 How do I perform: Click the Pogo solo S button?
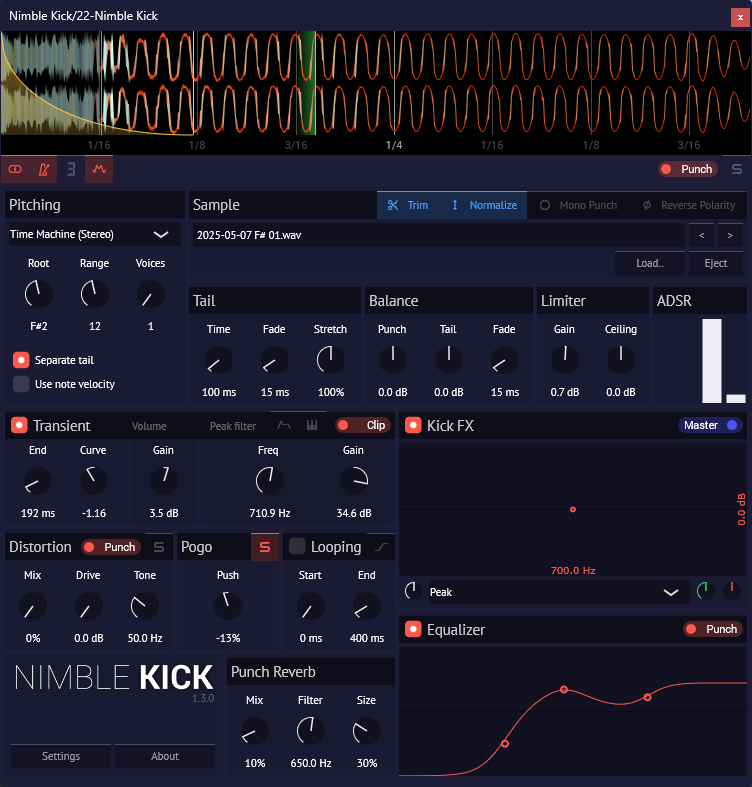265,547
